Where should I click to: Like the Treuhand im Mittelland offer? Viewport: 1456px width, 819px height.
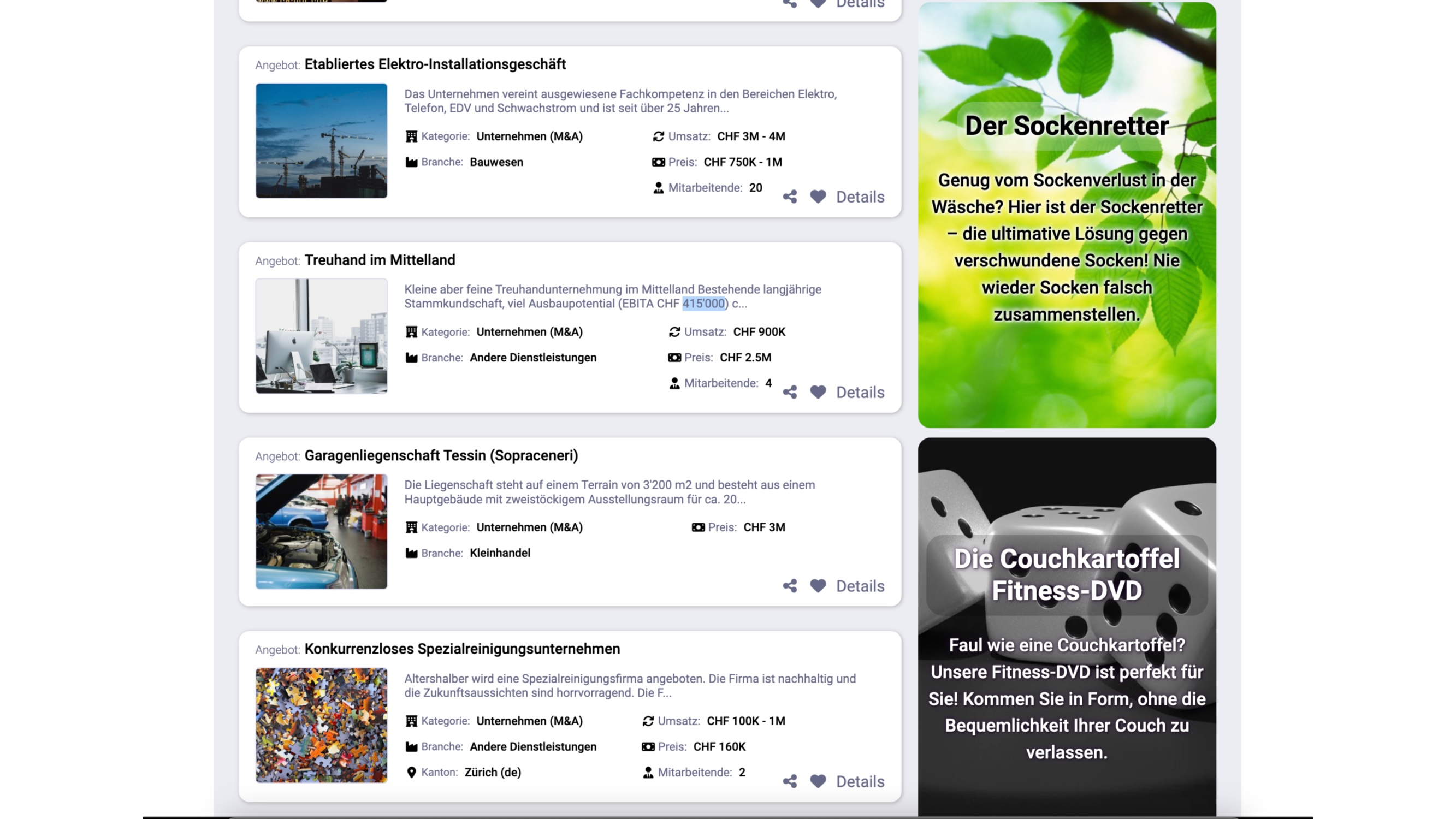(818, 392)
